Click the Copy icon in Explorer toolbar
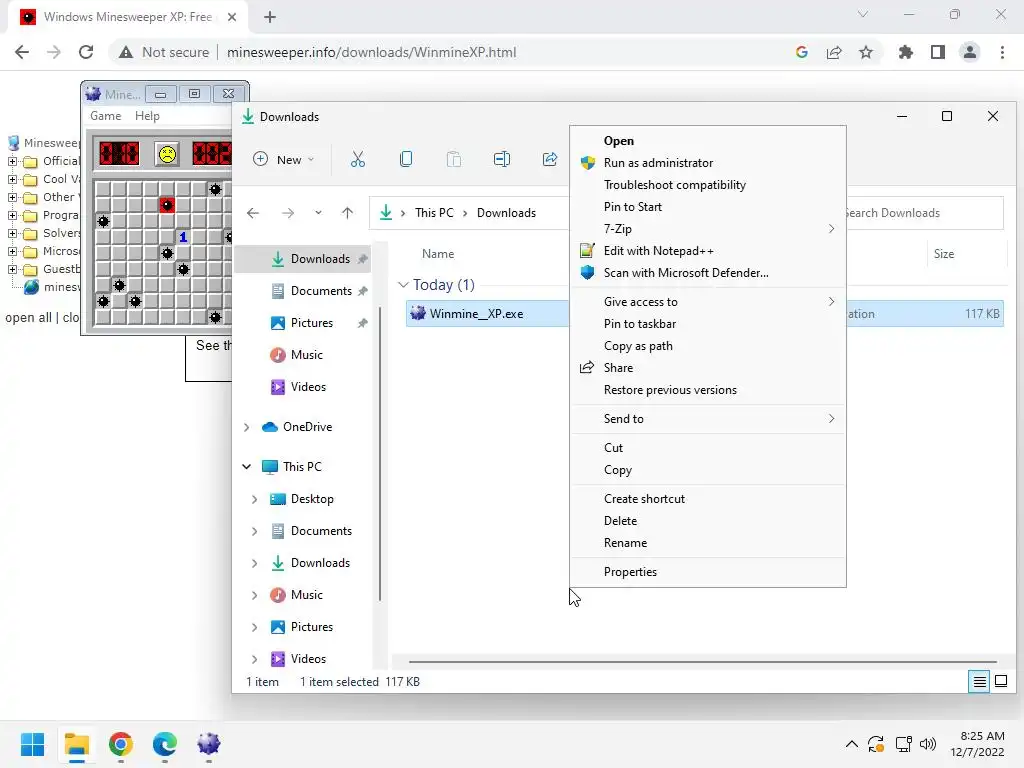The image size is (1024, 768). [x=406, y=159]
